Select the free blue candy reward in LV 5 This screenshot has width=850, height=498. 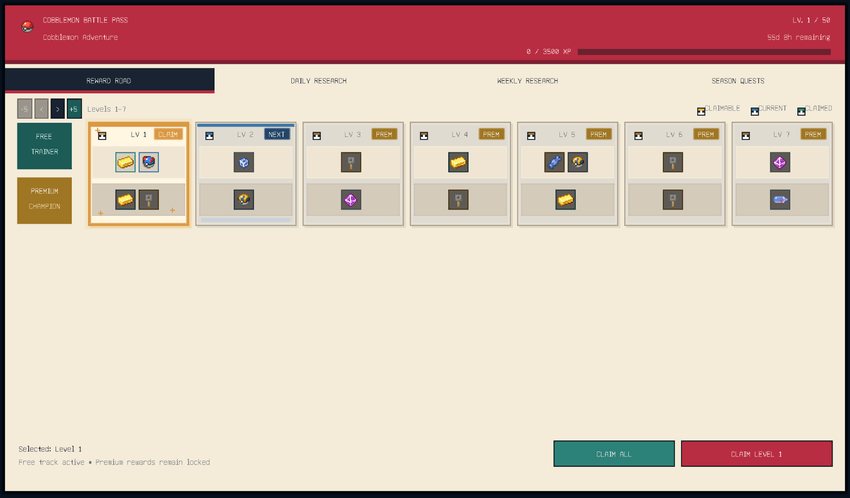coord(554,162)
